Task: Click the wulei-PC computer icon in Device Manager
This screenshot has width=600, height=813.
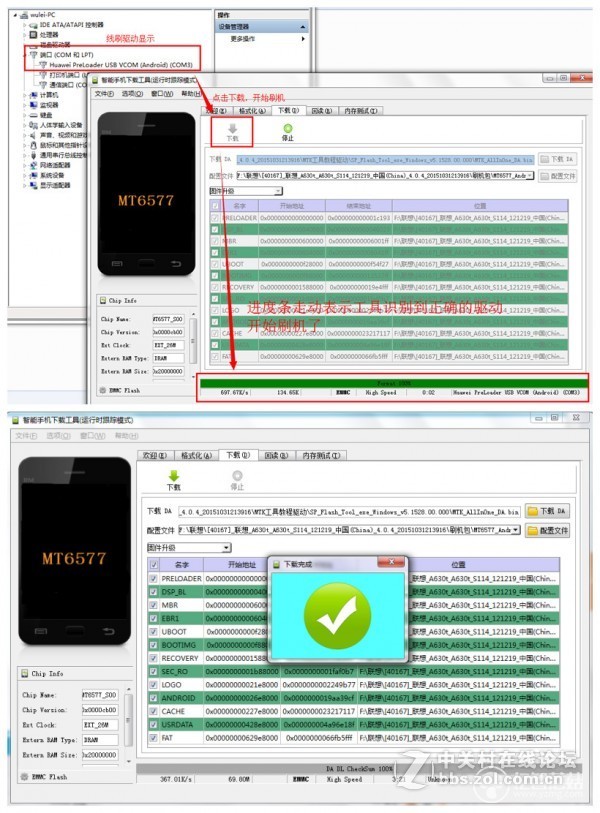Action: (24, 15)
